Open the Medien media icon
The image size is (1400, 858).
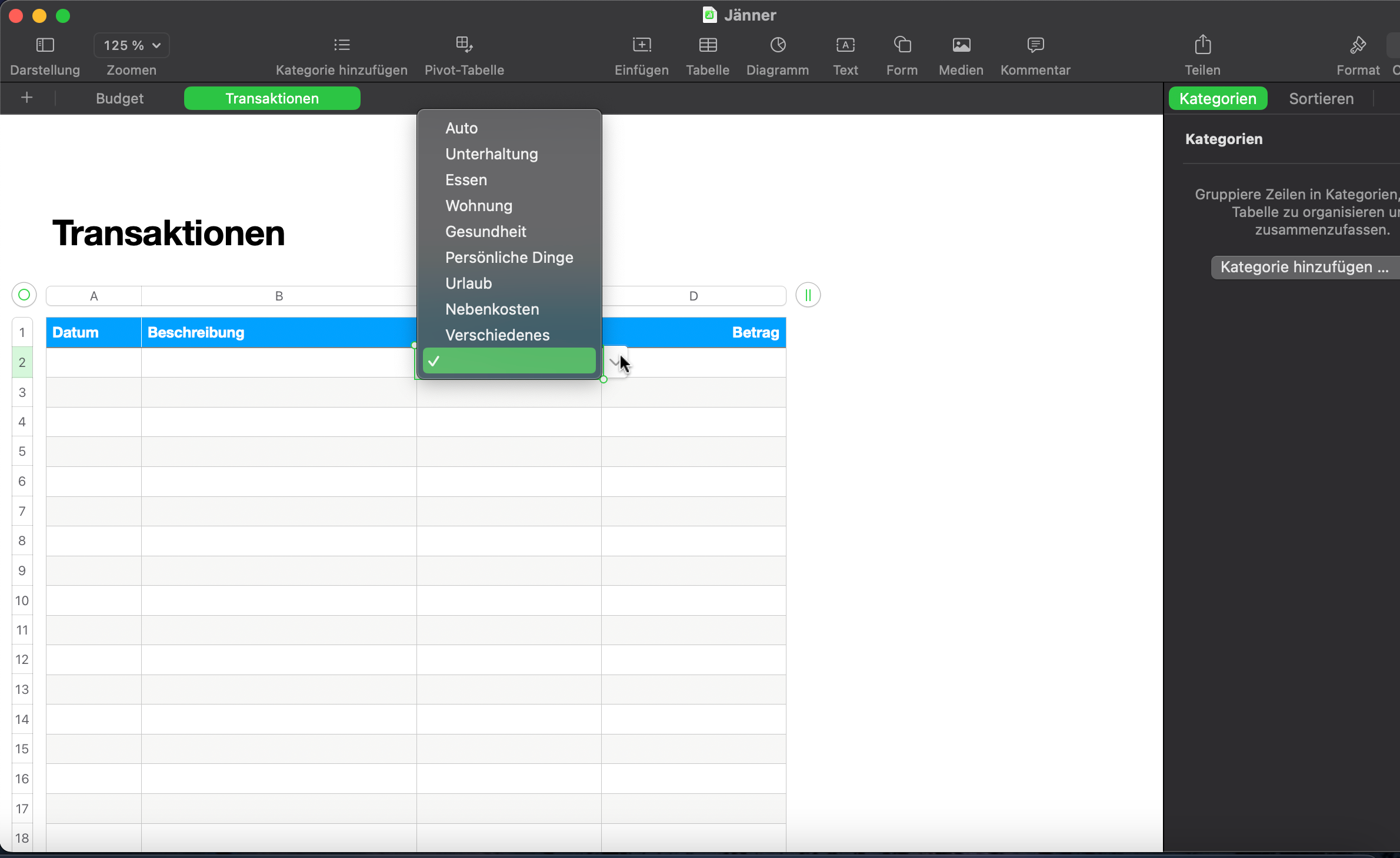[x=961, y=45]
